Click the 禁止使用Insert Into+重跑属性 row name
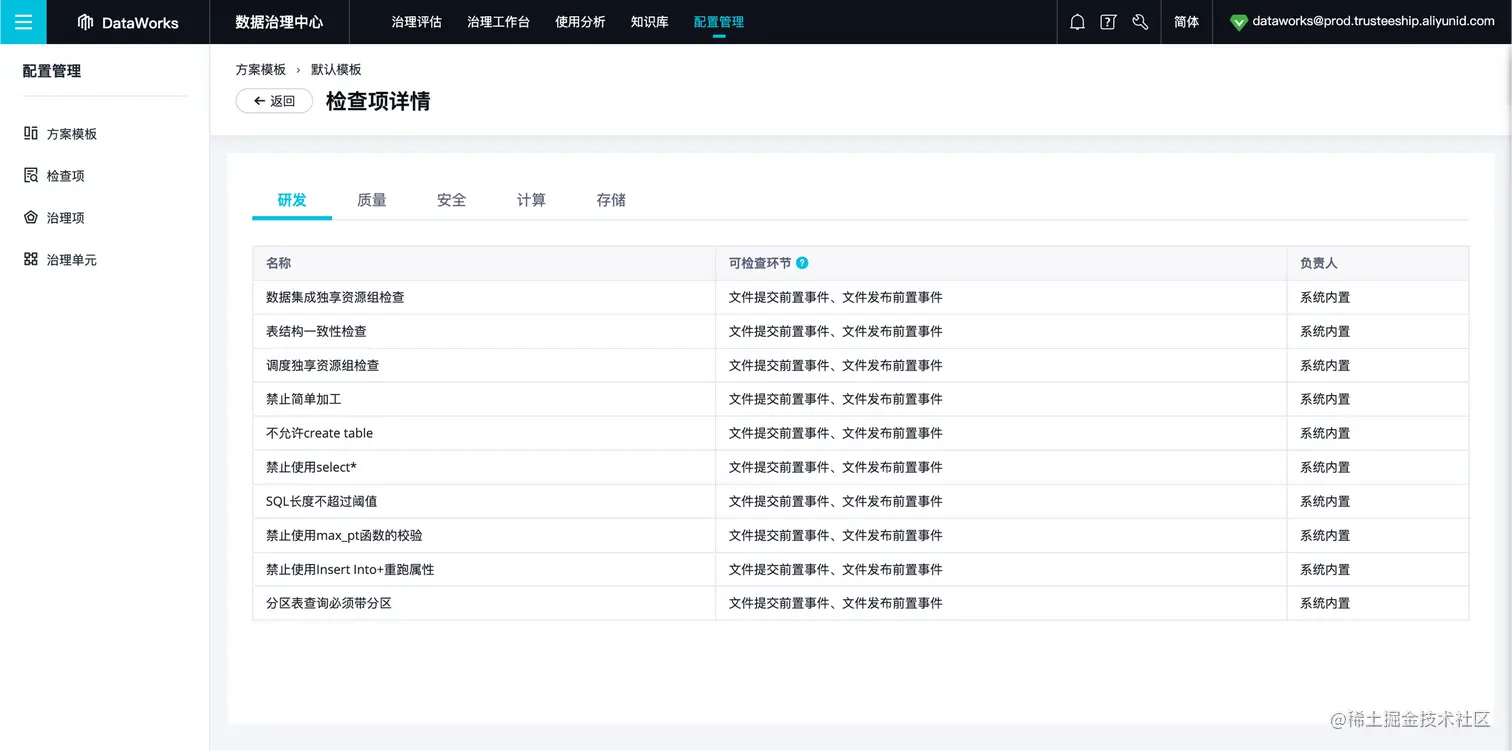 click(x=350, y=569)
